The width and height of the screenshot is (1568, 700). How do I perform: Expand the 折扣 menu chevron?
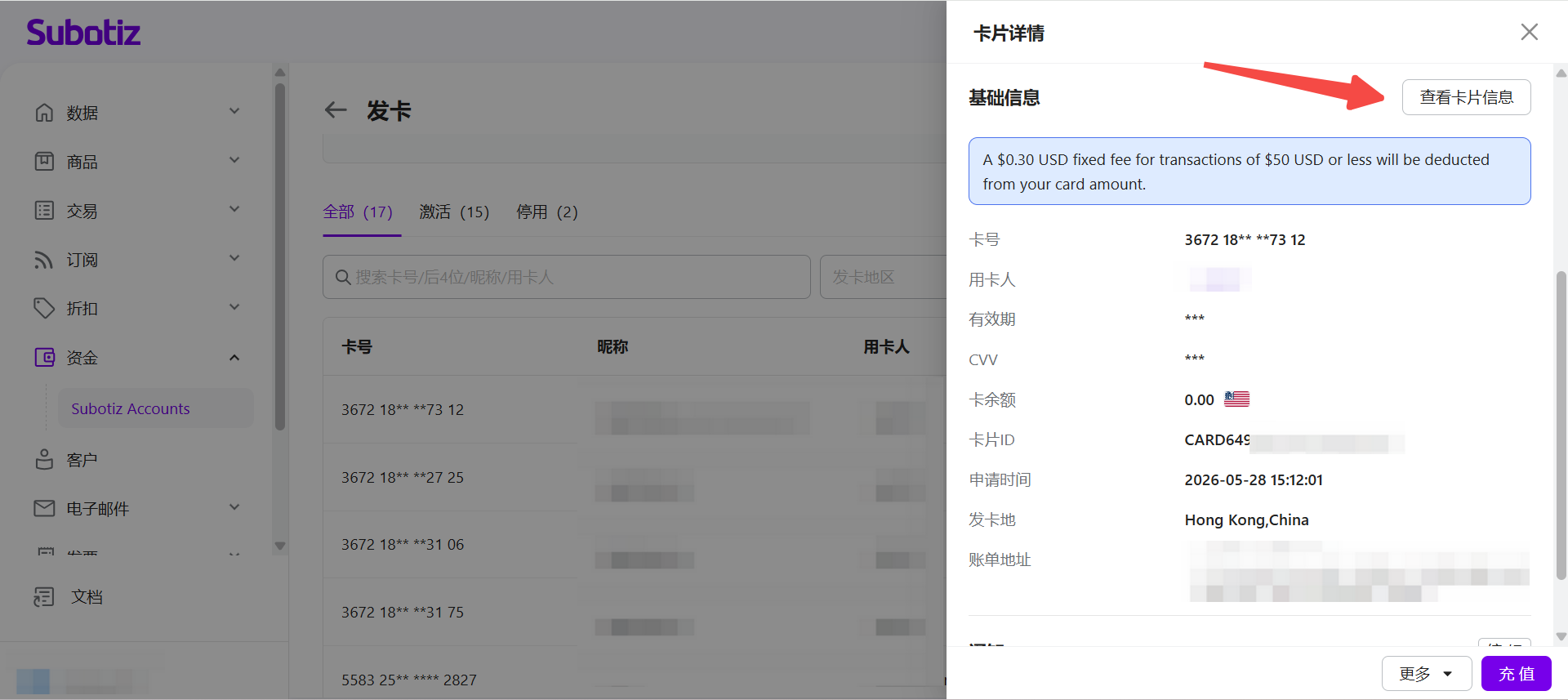coord(234,307)
